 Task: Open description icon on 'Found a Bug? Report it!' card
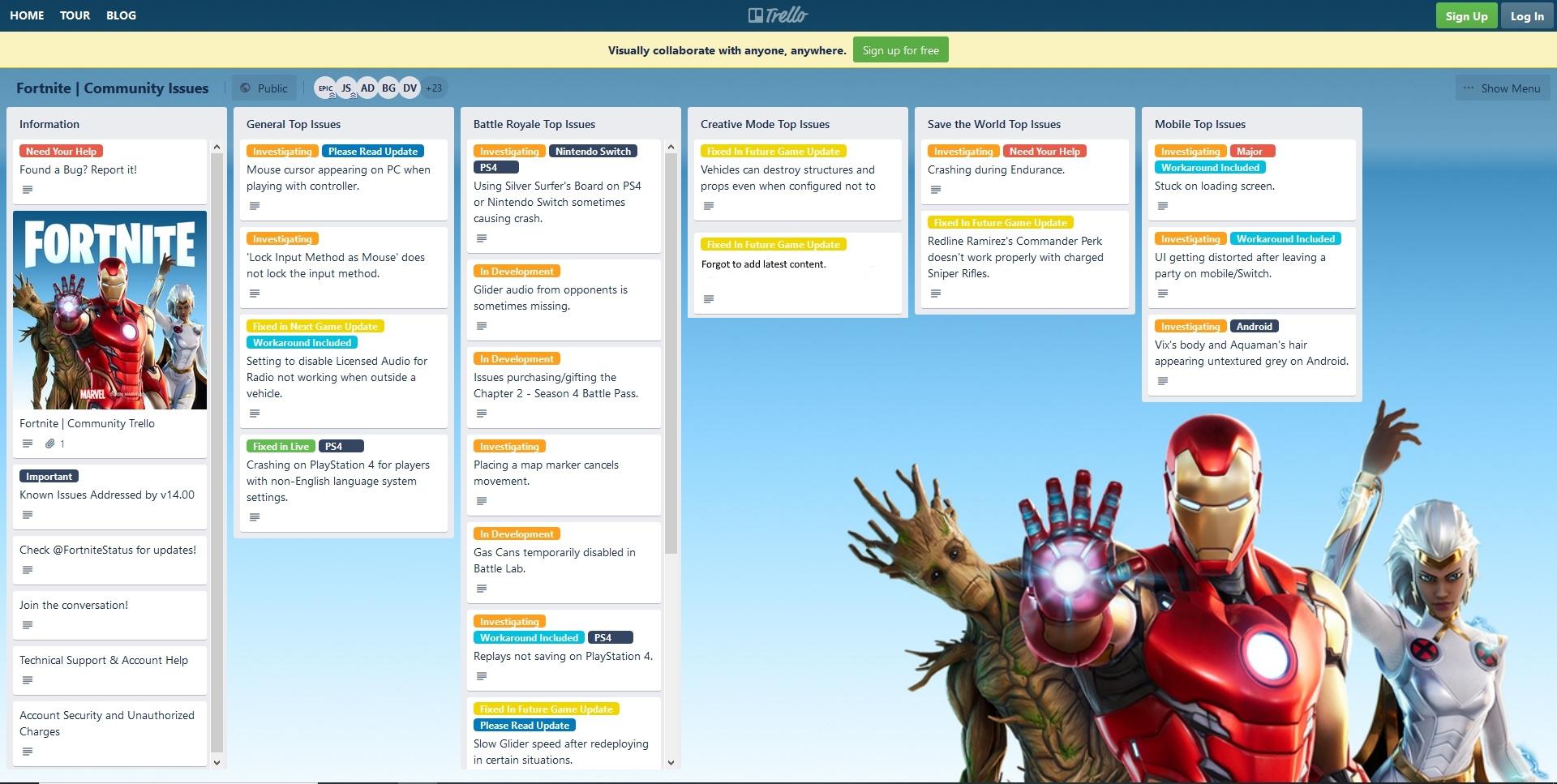(x=28, y=190)
